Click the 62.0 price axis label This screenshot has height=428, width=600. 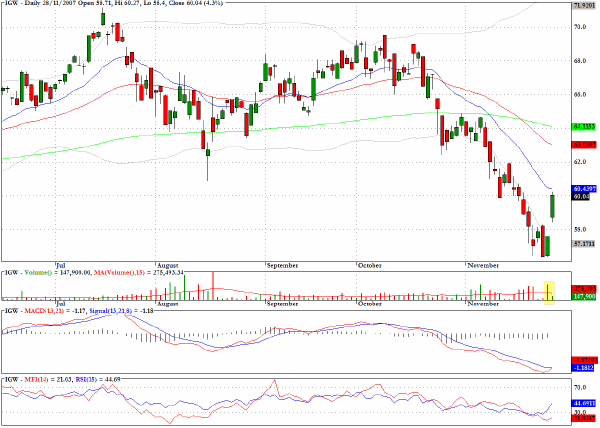click(x=579, y=162)
